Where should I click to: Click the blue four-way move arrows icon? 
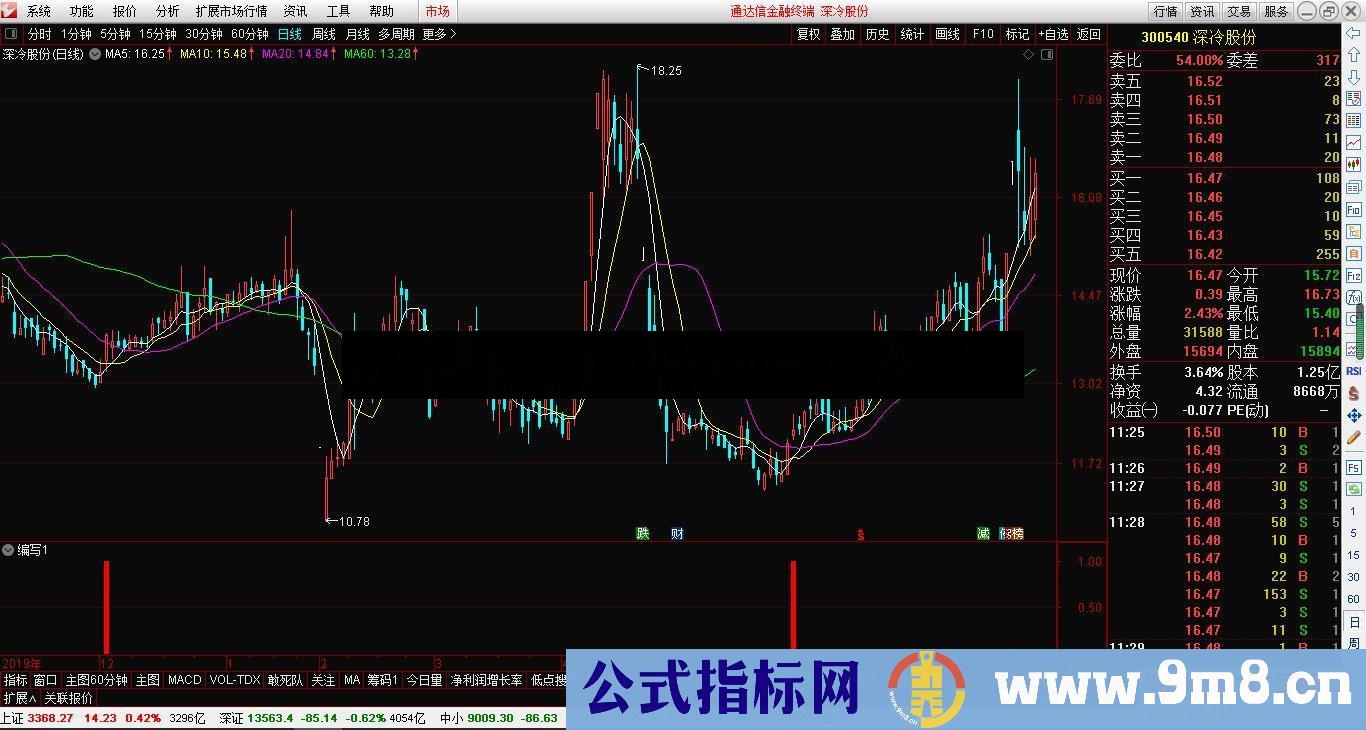coord(1353,415)
